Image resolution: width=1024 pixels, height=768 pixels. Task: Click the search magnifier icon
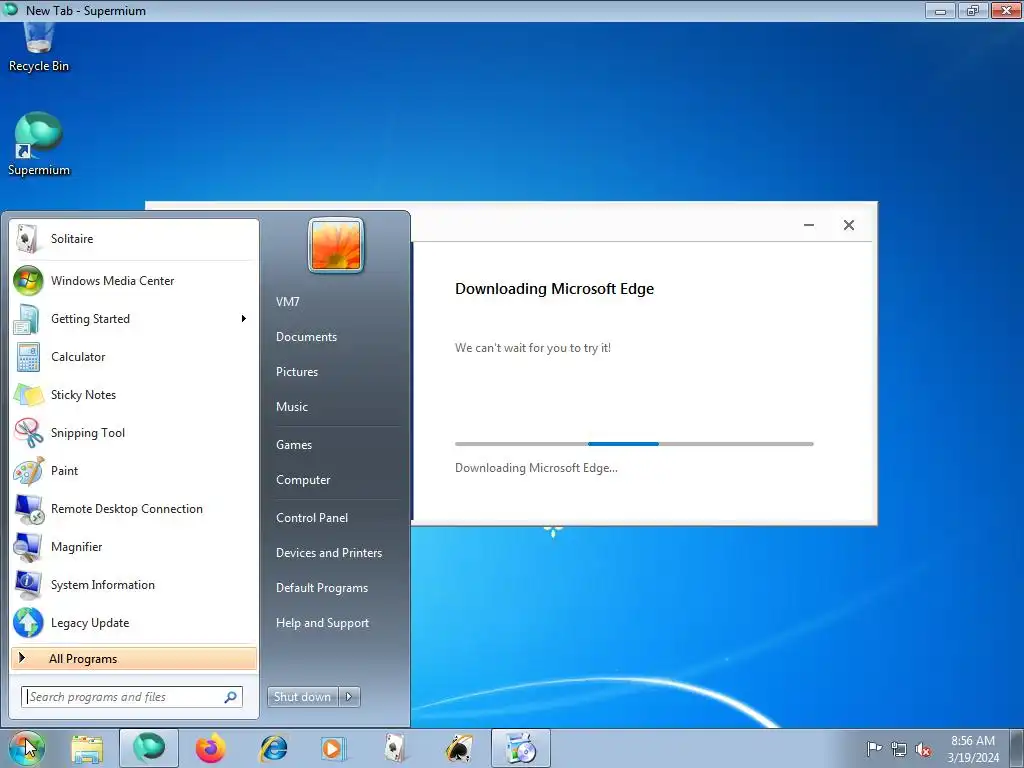point(231,697)
